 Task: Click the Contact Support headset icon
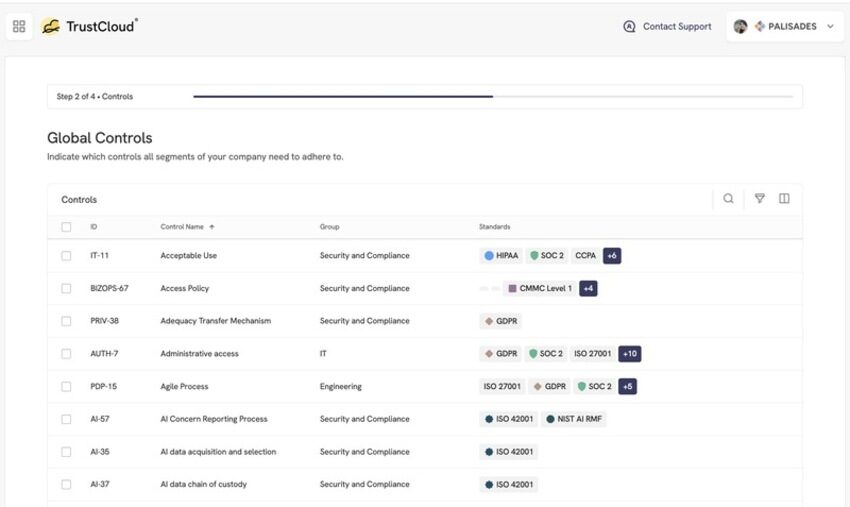629,26
